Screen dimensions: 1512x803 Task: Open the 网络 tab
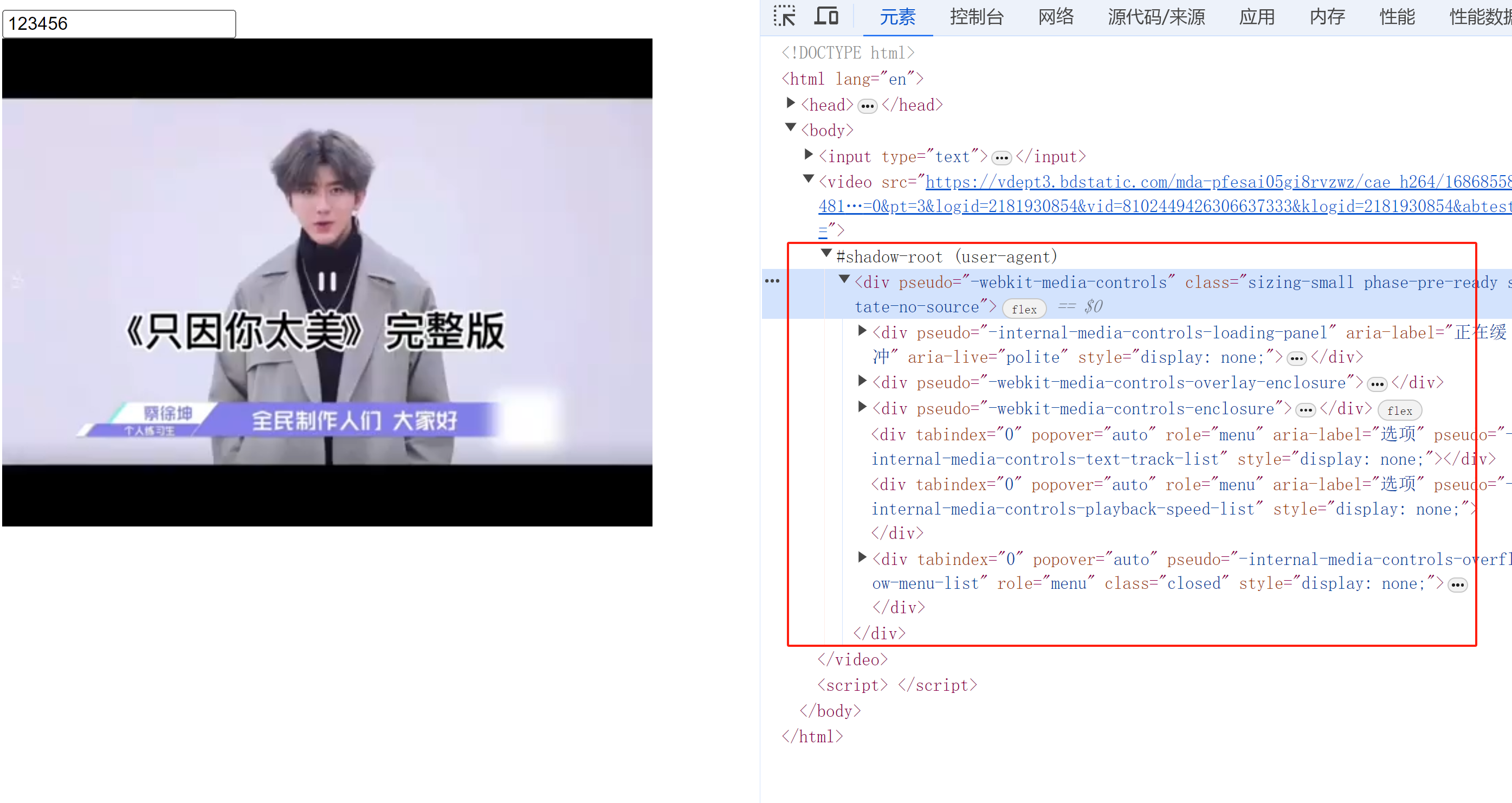click(1055, 17)
